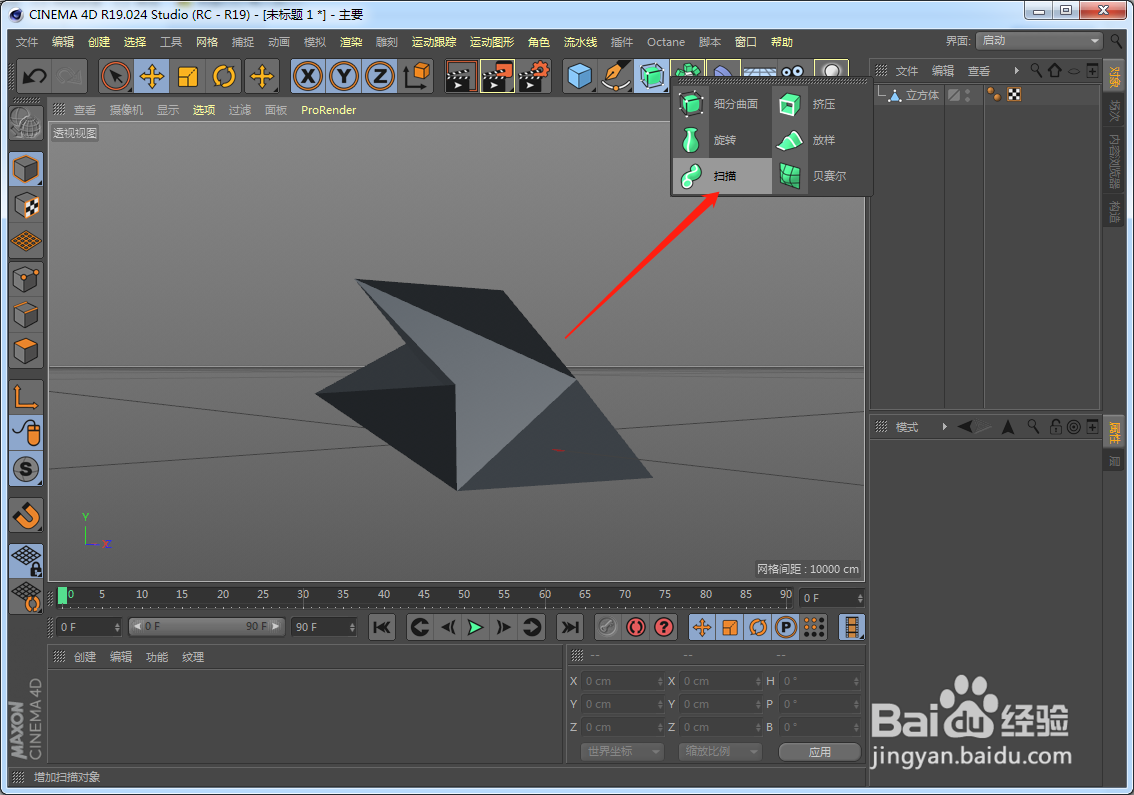Toggle X axis lock
The image size is (1134, 795).
tap(308, 76)
